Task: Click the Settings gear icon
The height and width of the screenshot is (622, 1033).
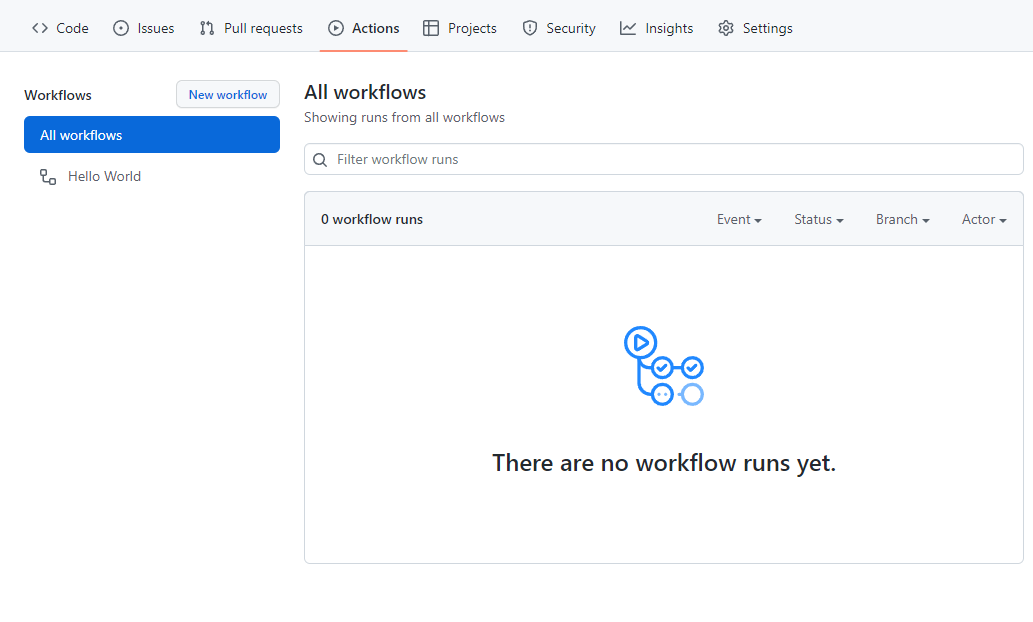Action: pyautogui.click(x=726, y=28)
